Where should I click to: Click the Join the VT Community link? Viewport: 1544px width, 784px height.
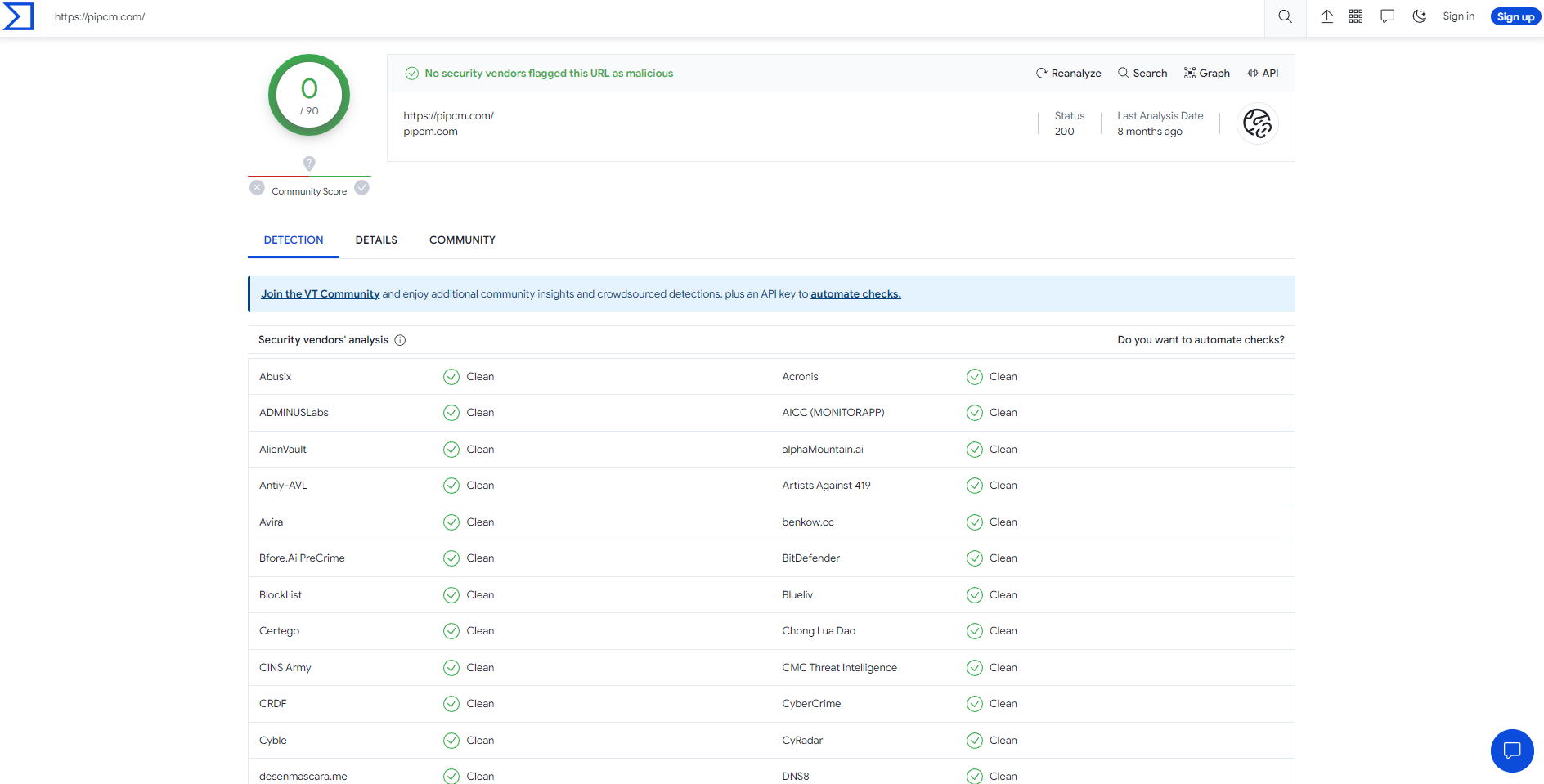point(320,294)
